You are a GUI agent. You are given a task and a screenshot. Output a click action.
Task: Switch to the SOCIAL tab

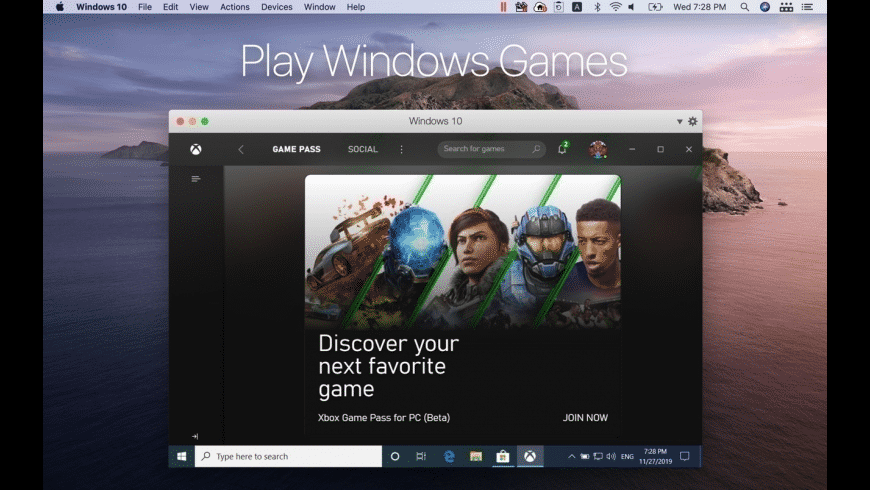coord(363,149)
